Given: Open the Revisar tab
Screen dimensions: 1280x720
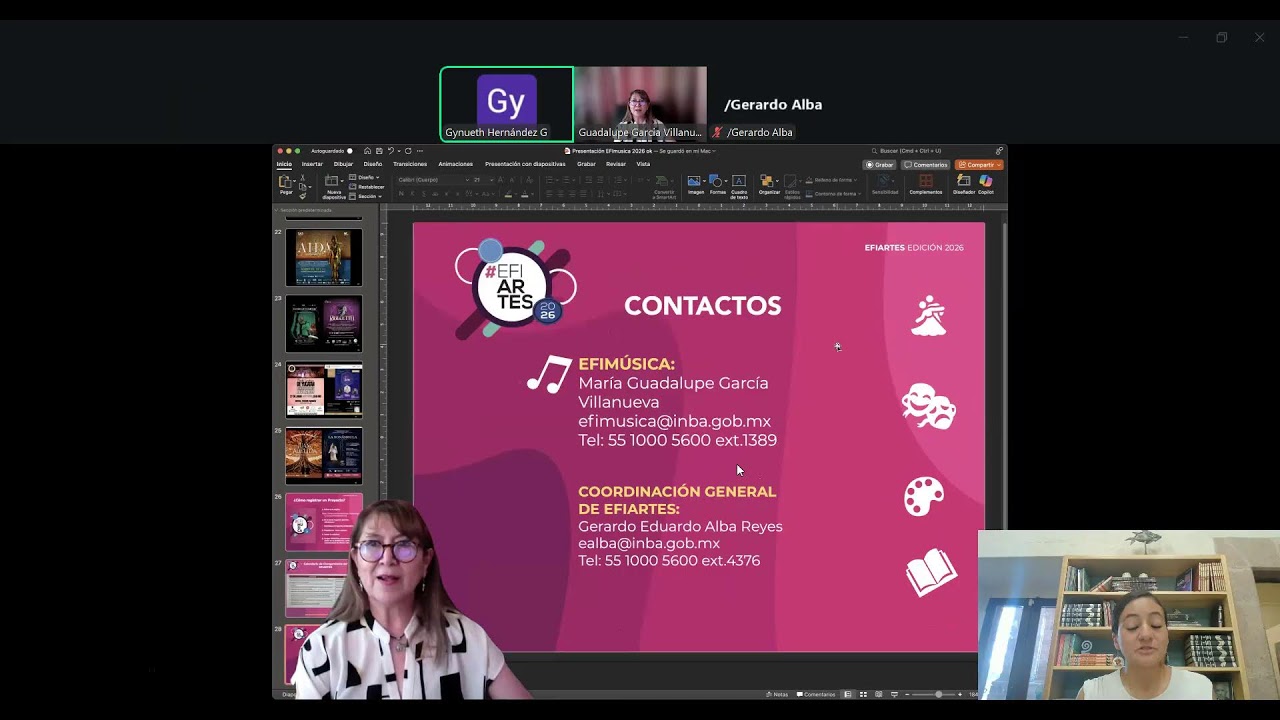Looking at the screenshot, I should [x=616, y=164].
